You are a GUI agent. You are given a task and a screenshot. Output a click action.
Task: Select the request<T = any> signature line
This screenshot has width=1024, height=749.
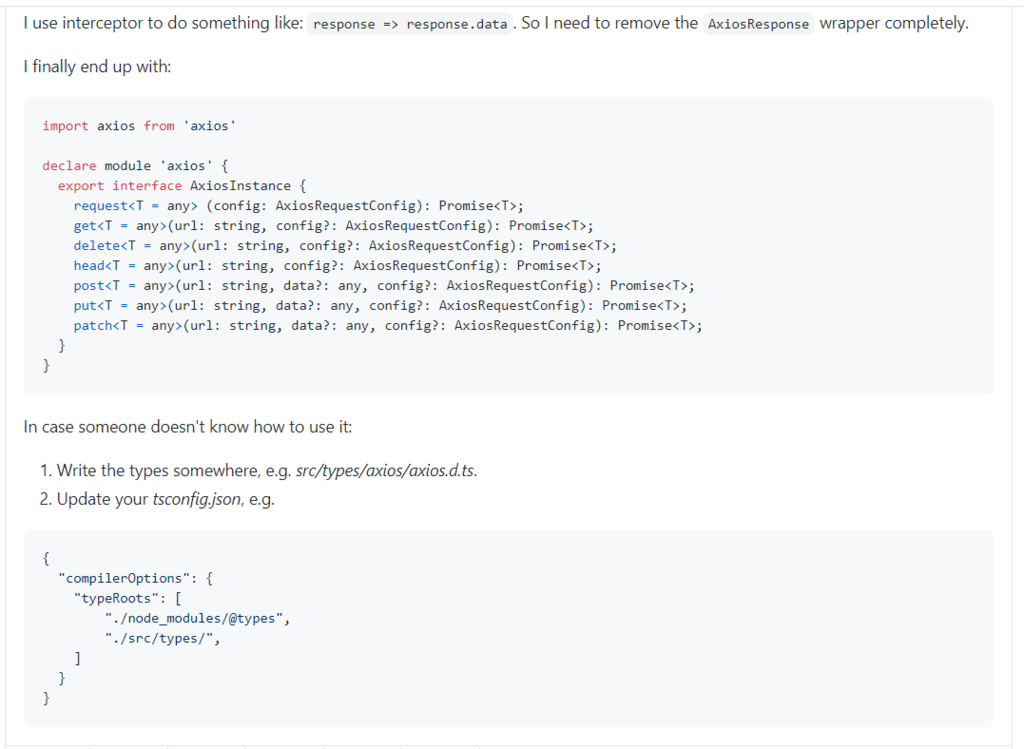coord(298,206)
